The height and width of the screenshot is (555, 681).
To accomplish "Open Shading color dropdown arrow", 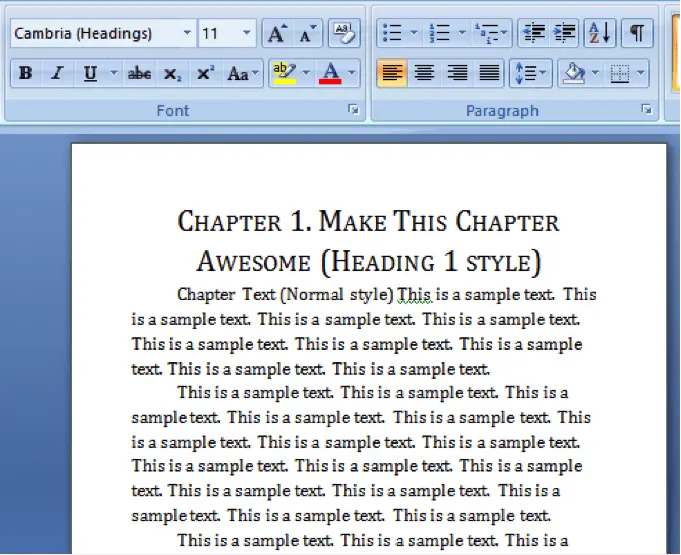I will tap(595, 73).
